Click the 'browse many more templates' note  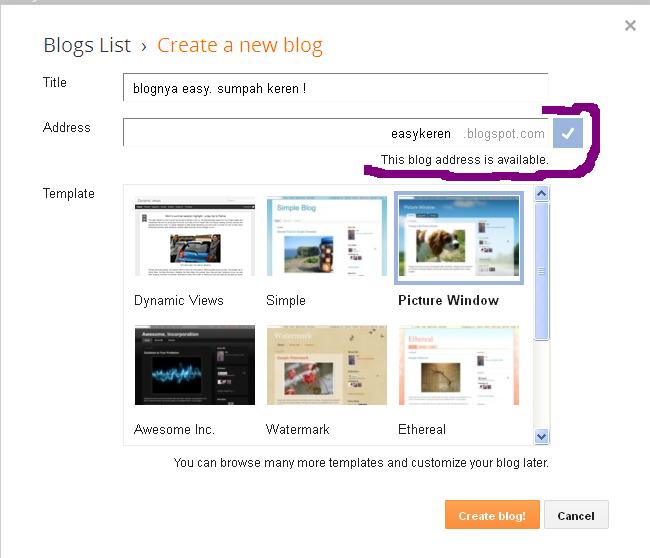coord(361,462)
